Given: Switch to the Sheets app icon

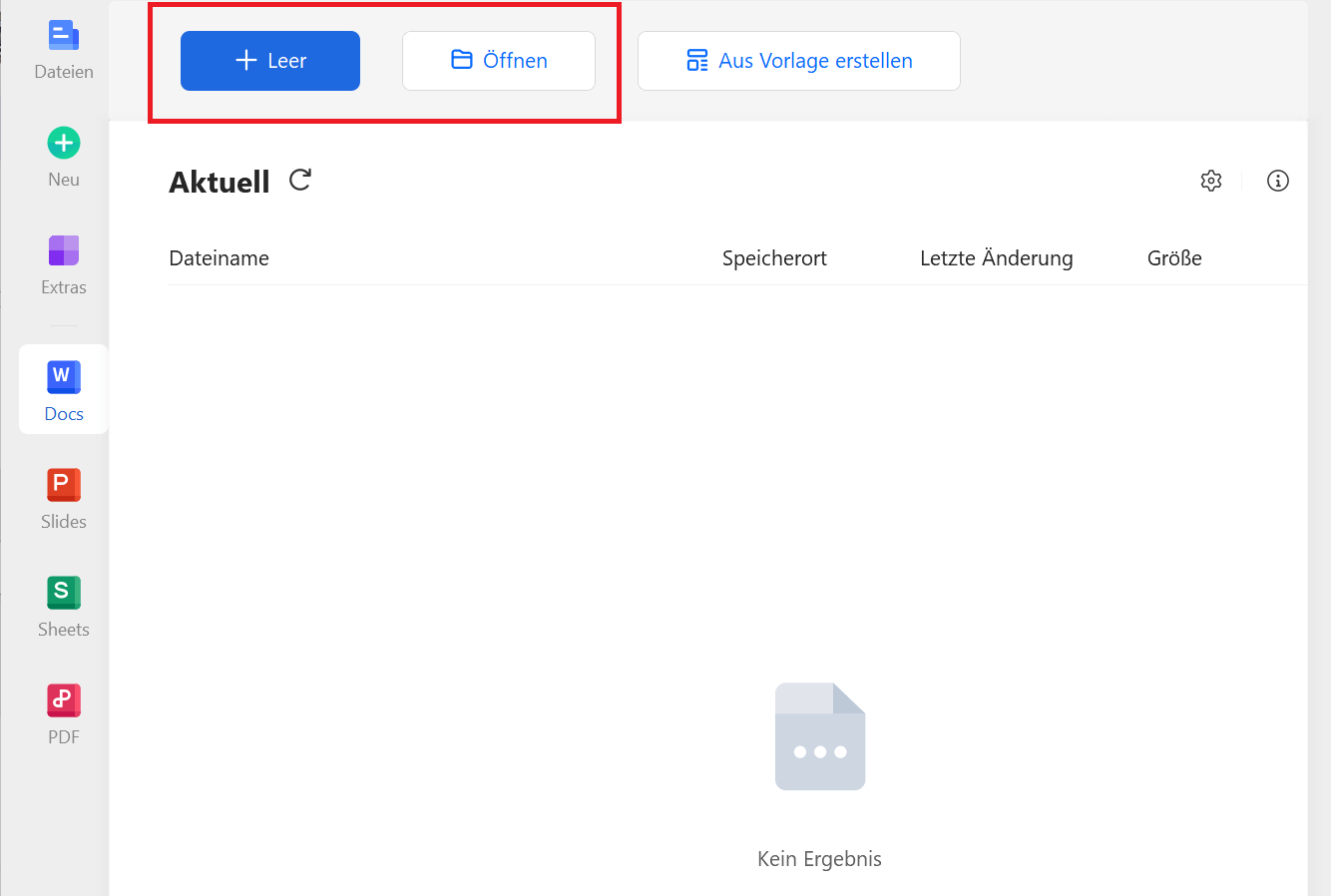Looking at the screenshot, I should tap(64, 593).
